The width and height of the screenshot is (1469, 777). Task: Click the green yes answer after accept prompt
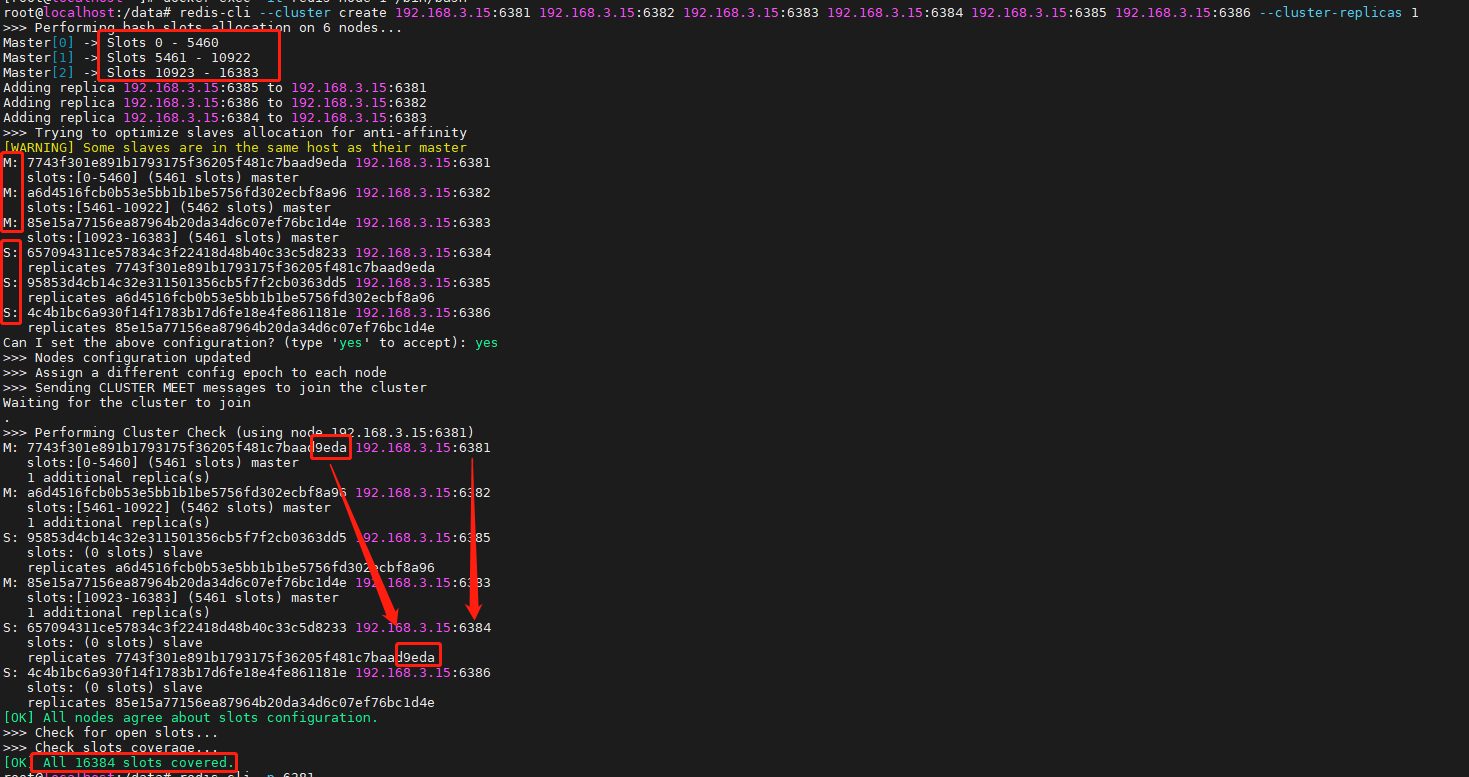click(486, 343)
